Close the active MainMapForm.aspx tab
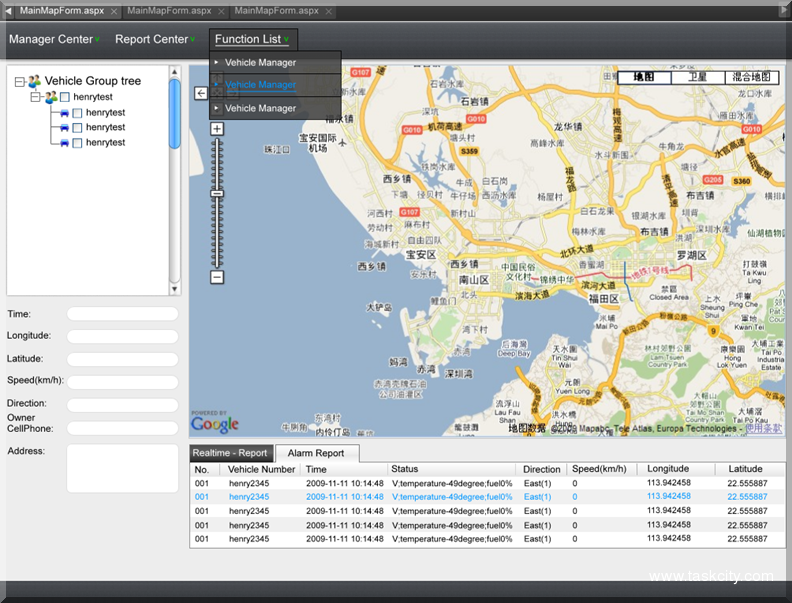Image resolution: width=792 pixels, height=603 pixels. (x=114, y=11)
